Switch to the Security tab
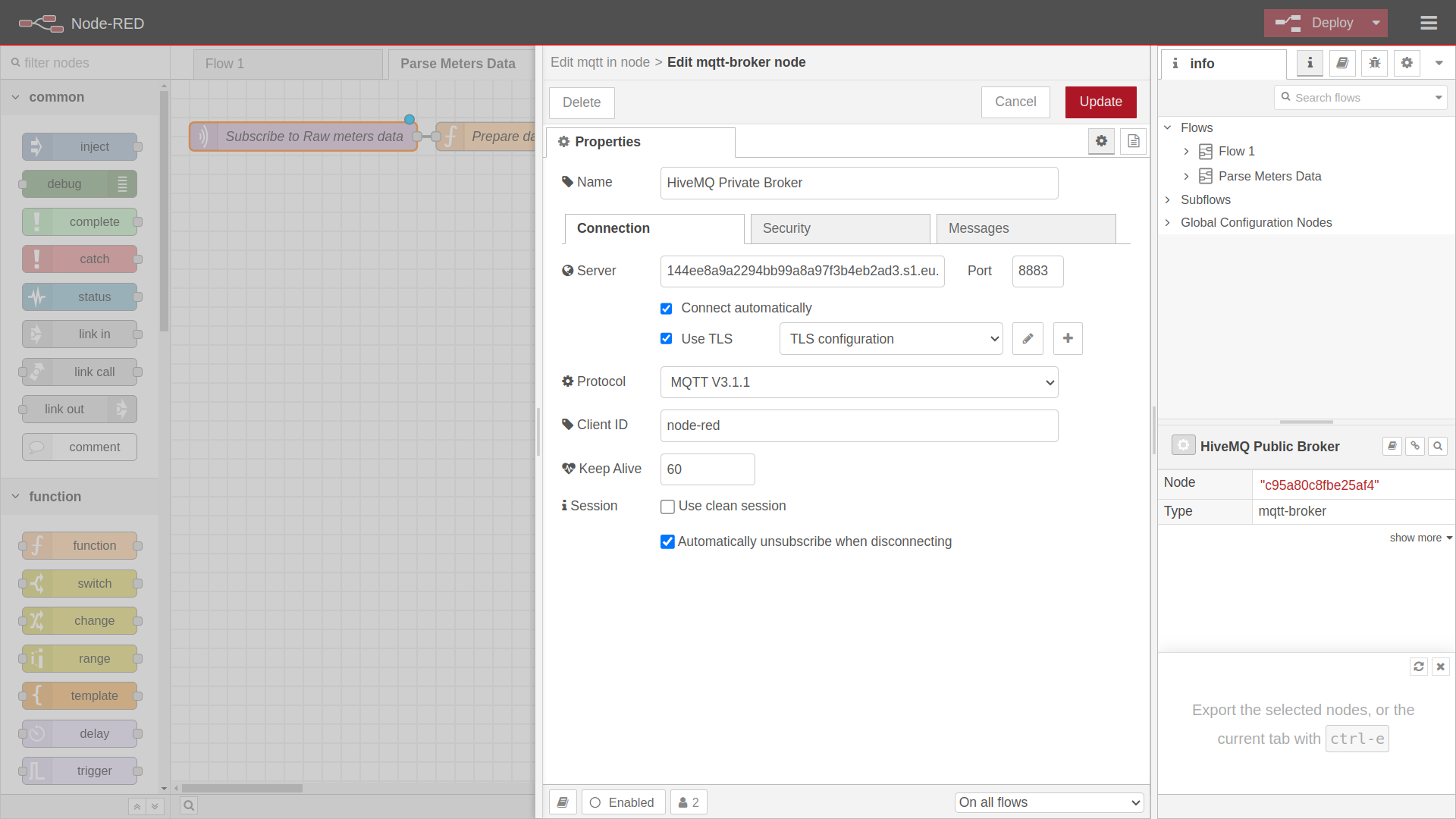The image size is (1456, 819). (x=839, y=228)
